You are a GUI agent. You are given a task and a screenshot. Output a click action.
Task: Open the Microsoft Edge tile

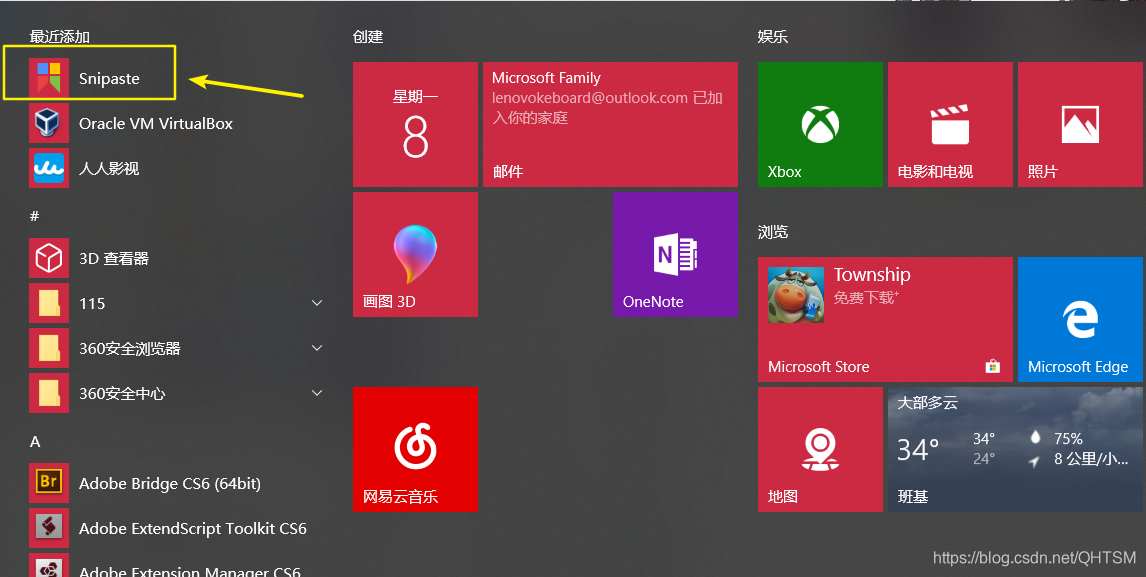tap(1080, 319)
